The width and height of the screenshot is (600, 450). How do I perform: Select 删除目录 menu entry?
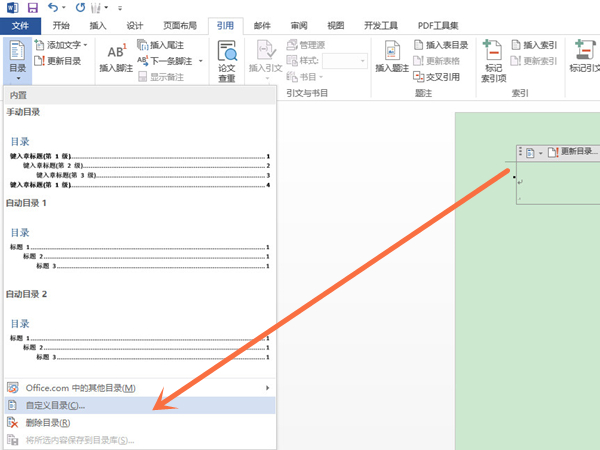[52, 423]
